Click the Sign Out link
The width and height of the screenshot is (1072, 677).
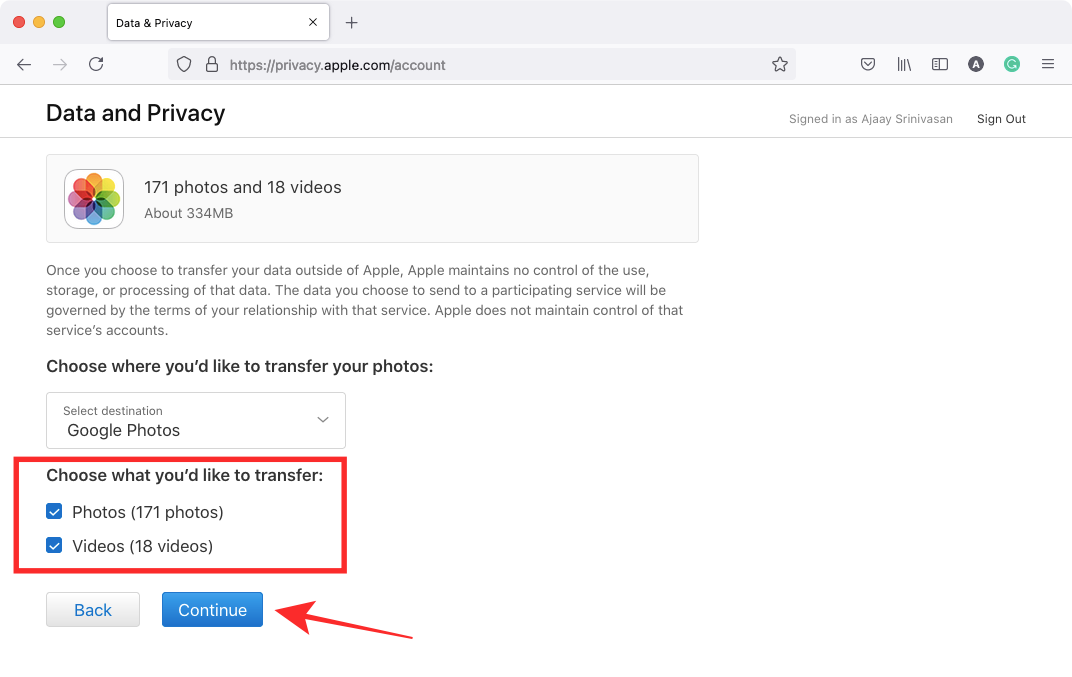coord(1001,119)
